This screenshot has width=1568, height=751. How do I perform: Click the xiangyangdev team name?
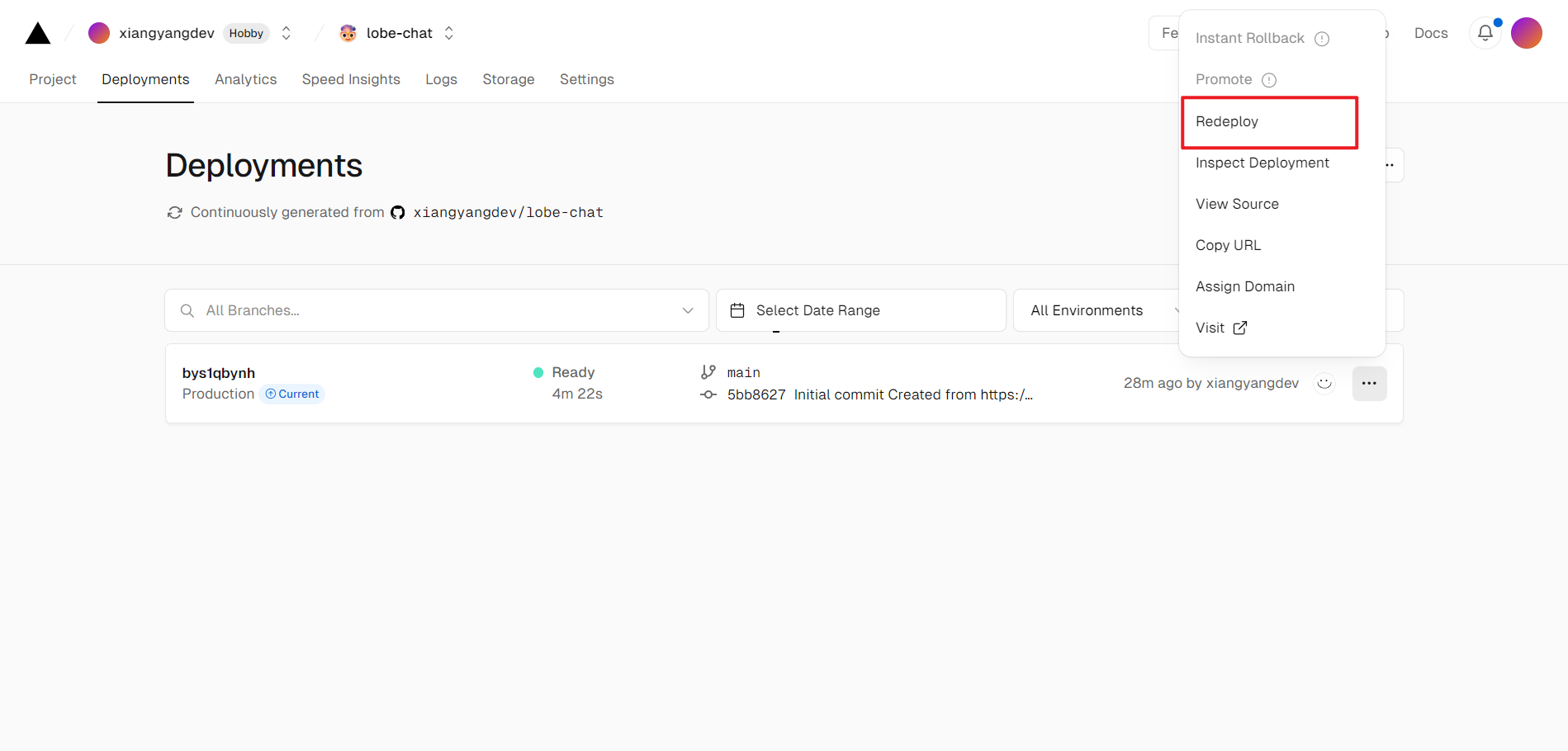point(167,33)
